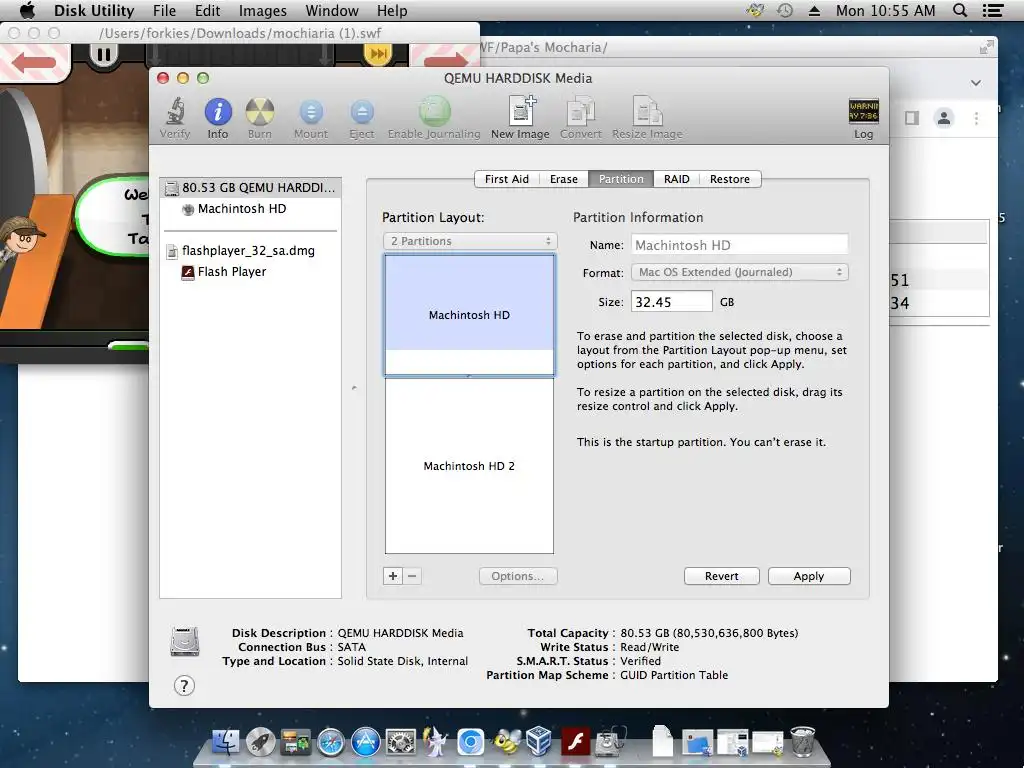Launch Chromium from the Dock
Image resolution: width=1024 pixels, height=768 pixels.
pos(470,743)
